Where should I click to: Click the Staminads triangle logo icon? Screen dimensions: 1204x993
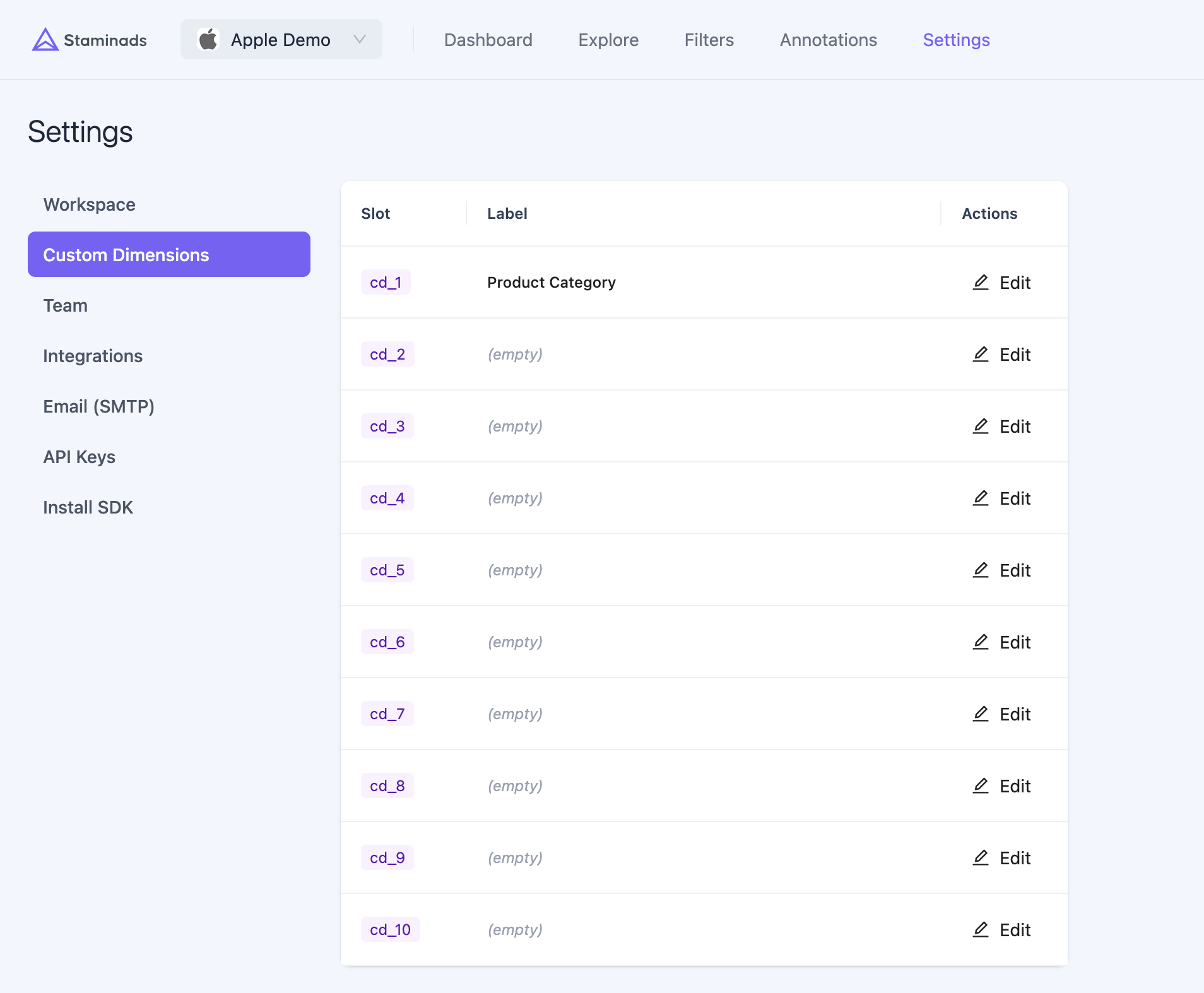(x=45, y=40)
